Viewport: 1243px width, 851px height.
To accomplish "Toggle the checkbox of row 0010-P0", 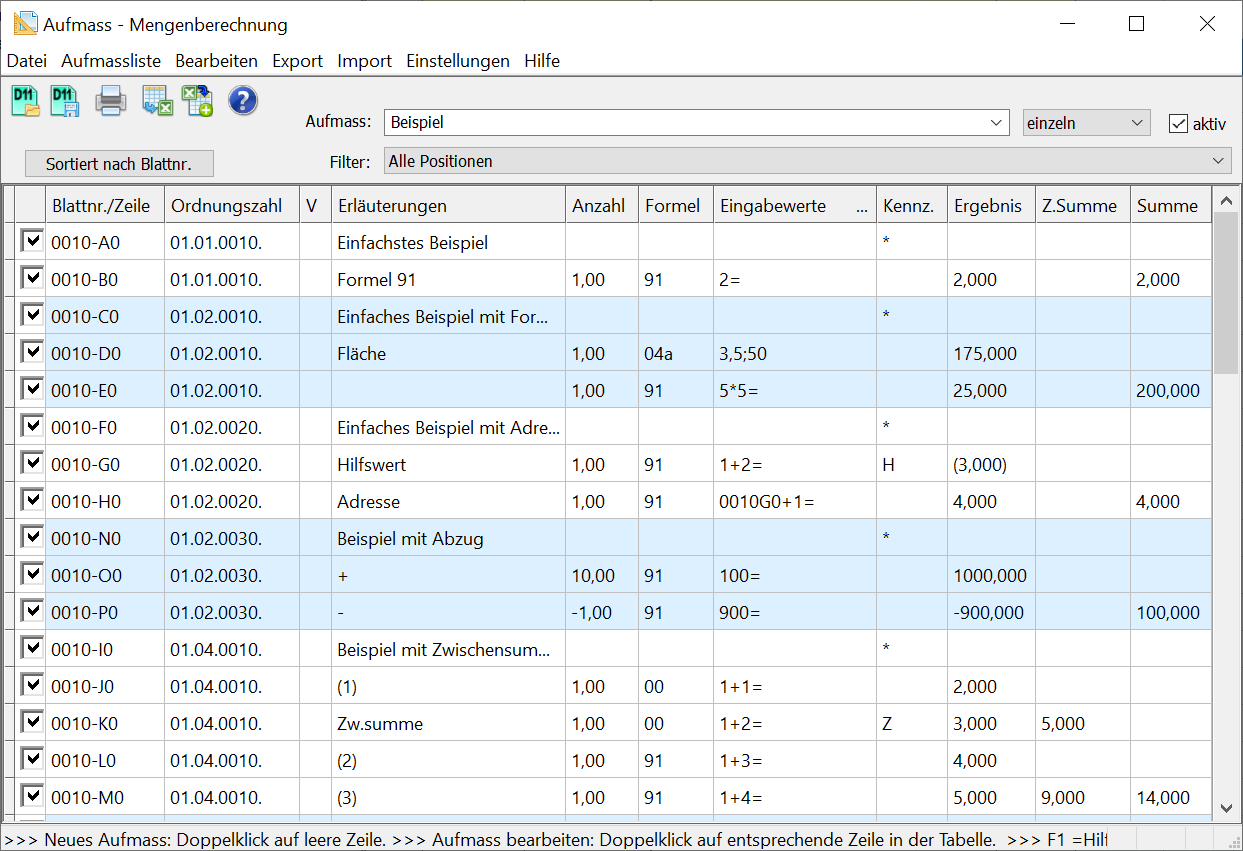I will pos(32,611).
